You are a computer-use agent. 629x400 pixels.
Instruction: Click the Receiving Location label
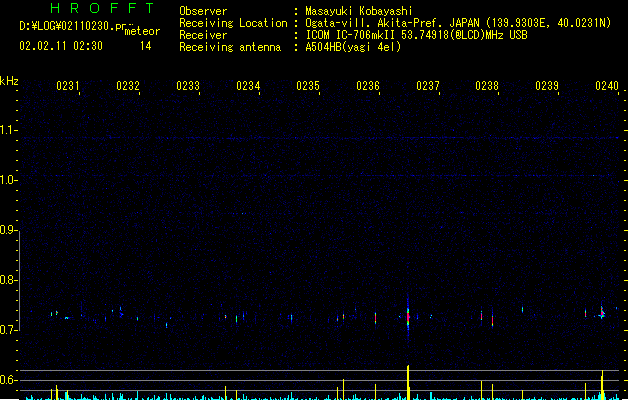233,23
